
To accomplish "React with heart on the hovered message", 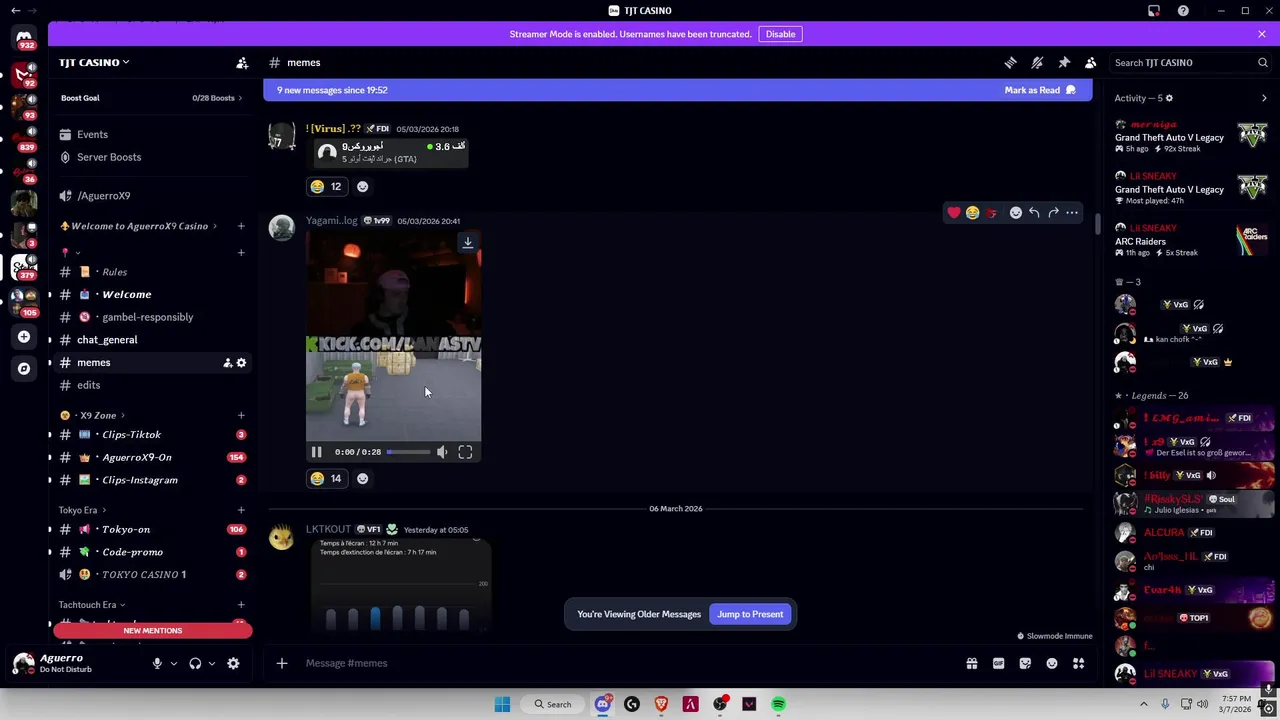I will pyautogui.click(x=954, y=212).
